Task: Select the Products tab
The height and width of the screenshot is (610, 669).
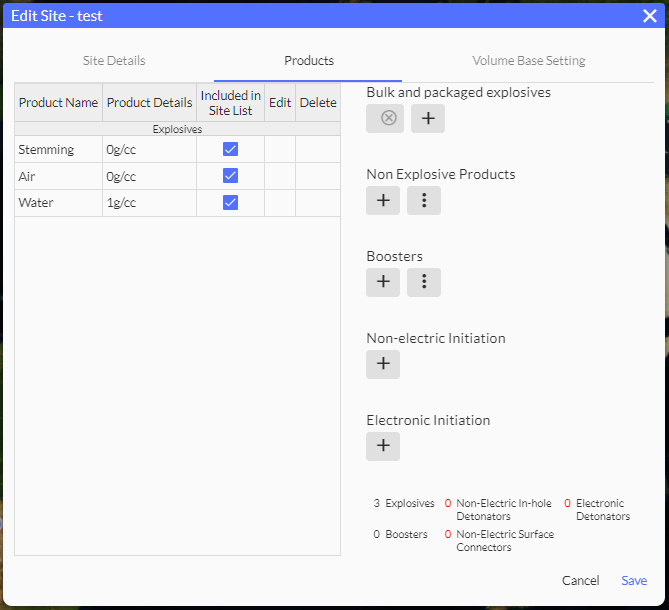Action: click(x=309, y=61)
